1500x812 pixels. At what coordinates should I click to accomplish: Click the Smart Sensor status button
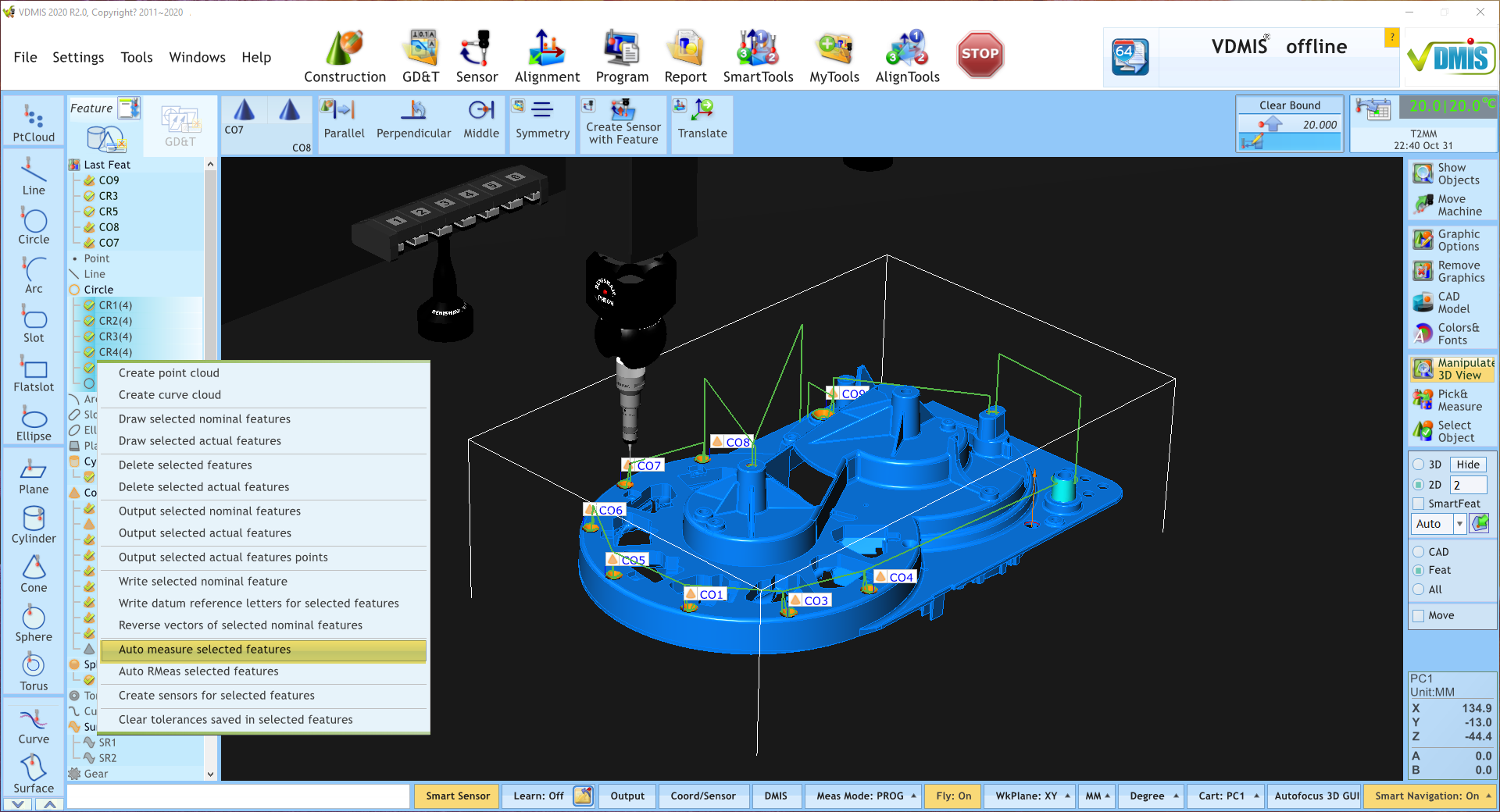(x=457, y=796)
